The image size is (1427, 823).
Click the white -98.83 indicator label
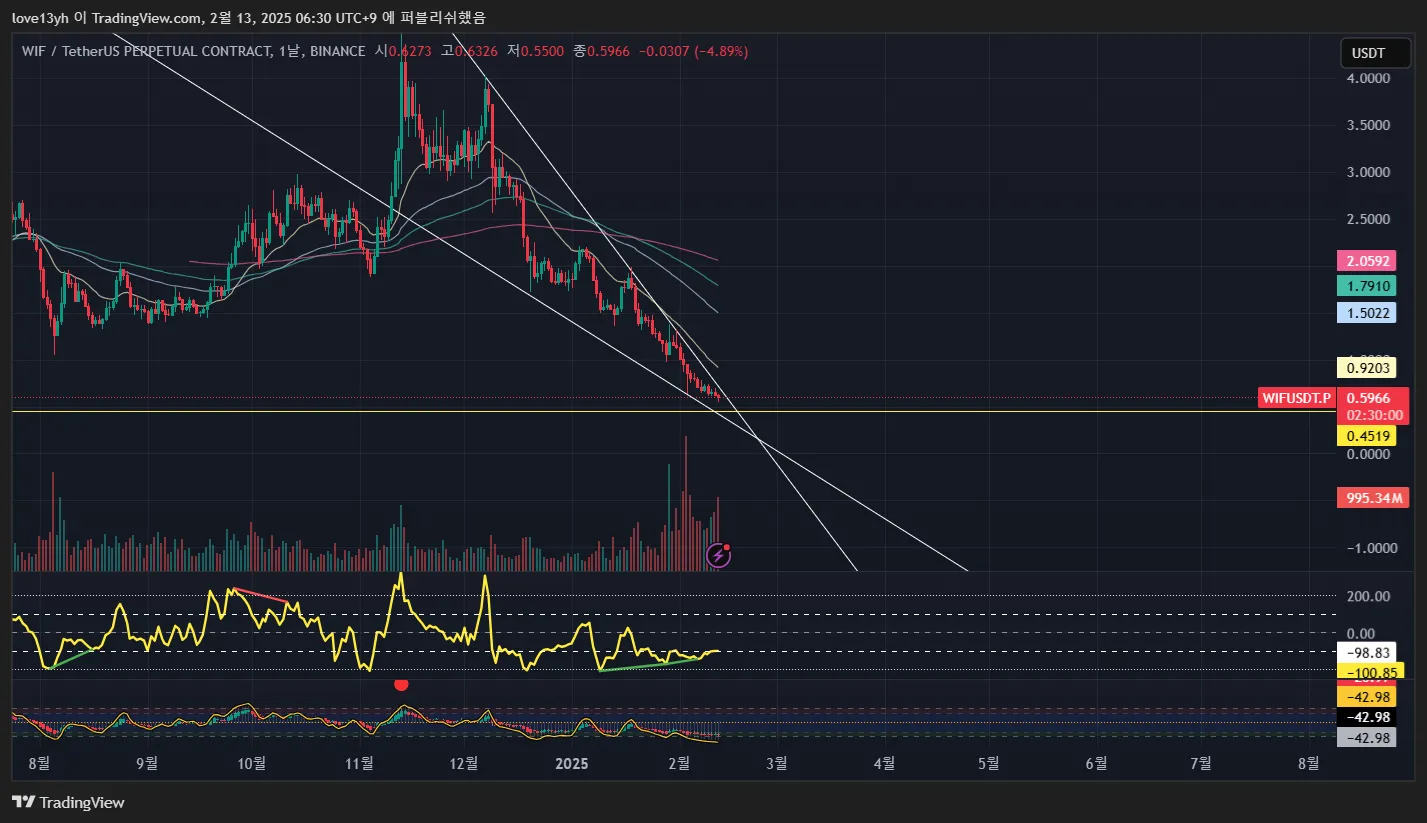(x=1366, y=652)
